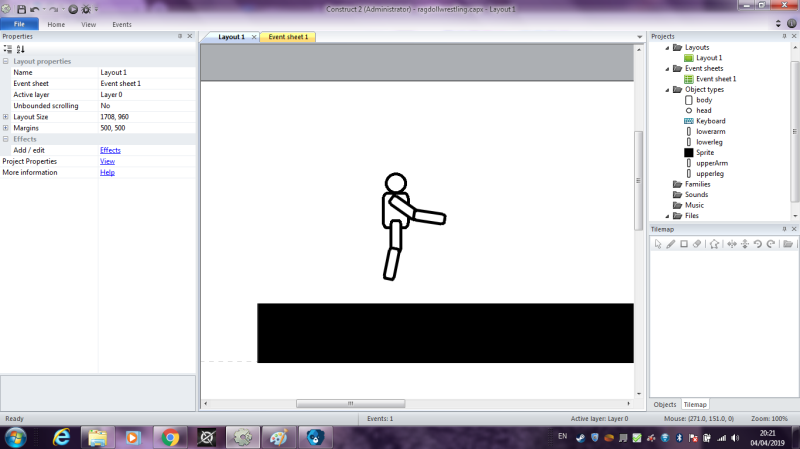
Task: Switch to the Events ribbon tab
Action: tap(121, 24)
